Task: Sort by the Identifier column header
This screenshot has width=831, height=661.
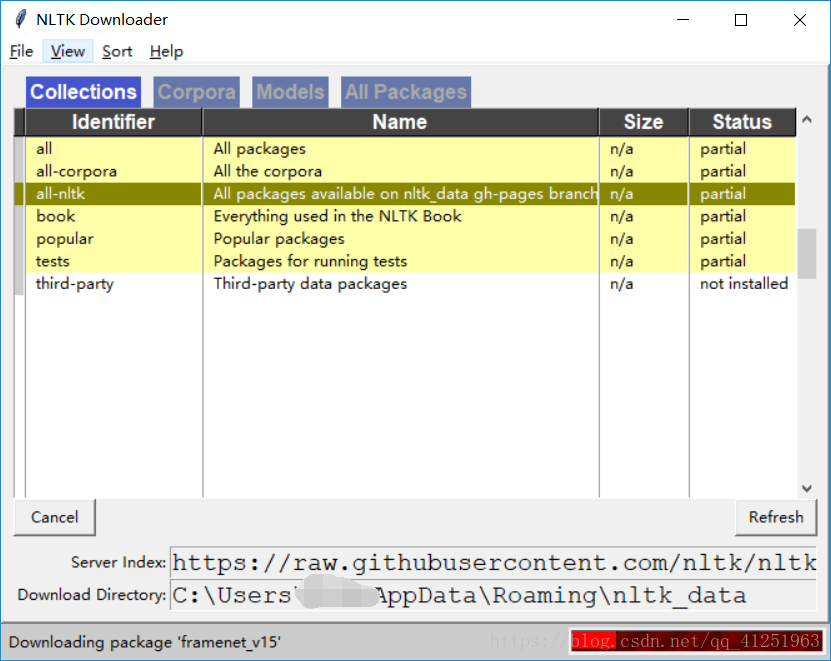Action: pyautogui.click(x=113, y=122)
